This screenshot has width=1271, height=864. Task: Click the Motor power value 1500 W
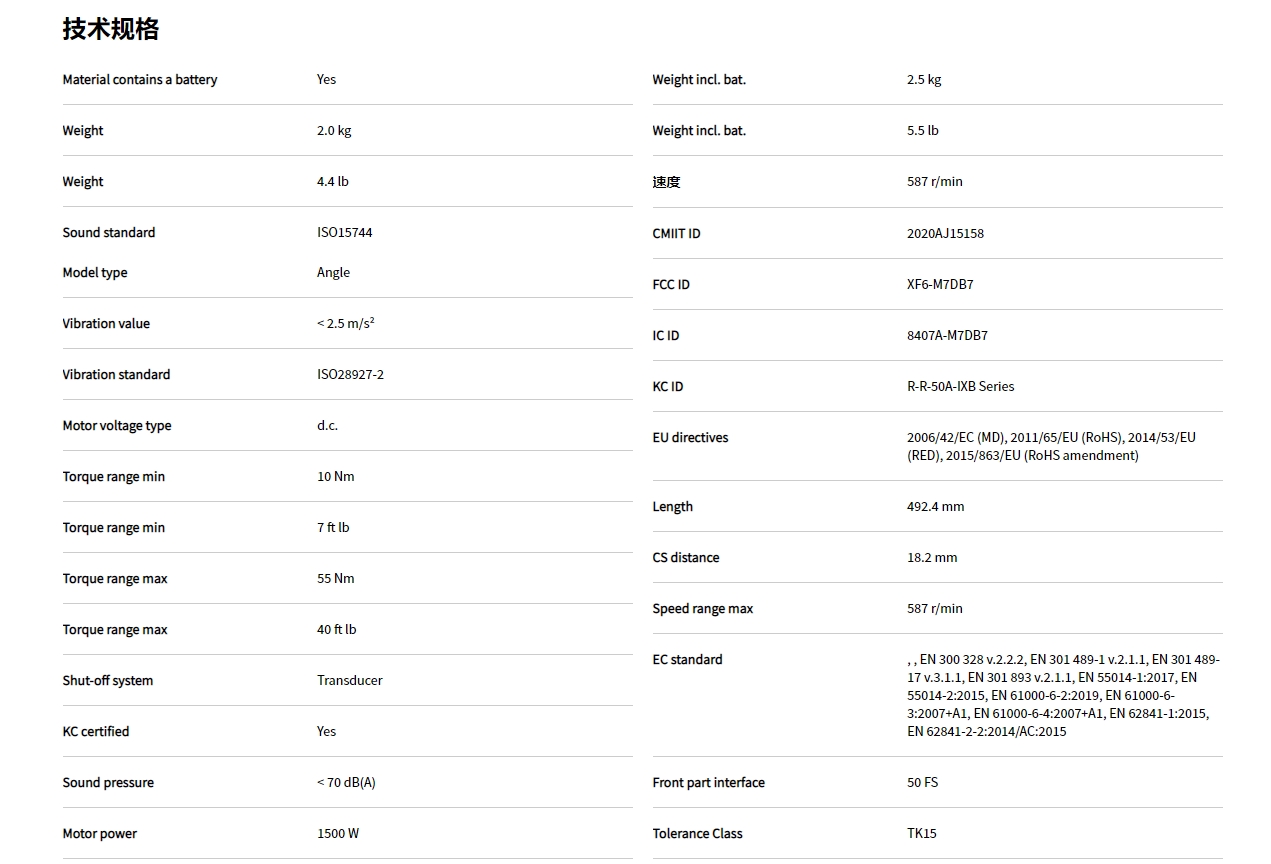pyautogui.click(x=337, y=834)
